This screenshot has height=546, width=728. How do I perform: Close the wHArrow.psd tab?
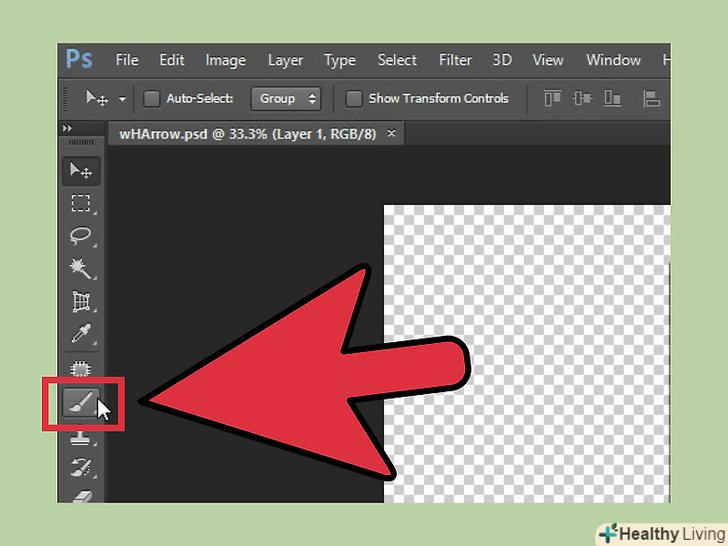[391, 133]
